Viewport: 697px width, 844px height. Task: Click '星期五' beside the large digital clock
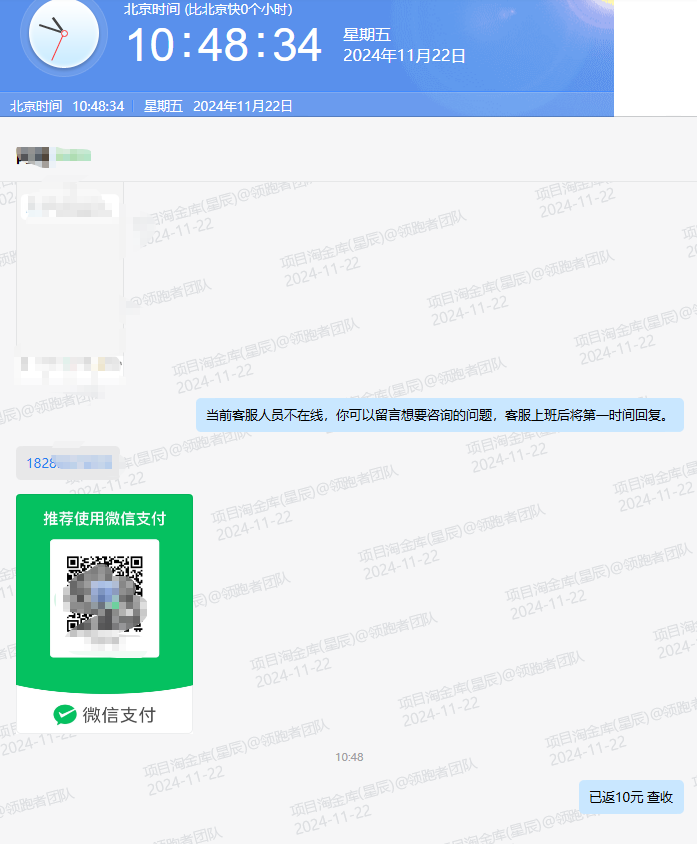[x=366, y=35]
